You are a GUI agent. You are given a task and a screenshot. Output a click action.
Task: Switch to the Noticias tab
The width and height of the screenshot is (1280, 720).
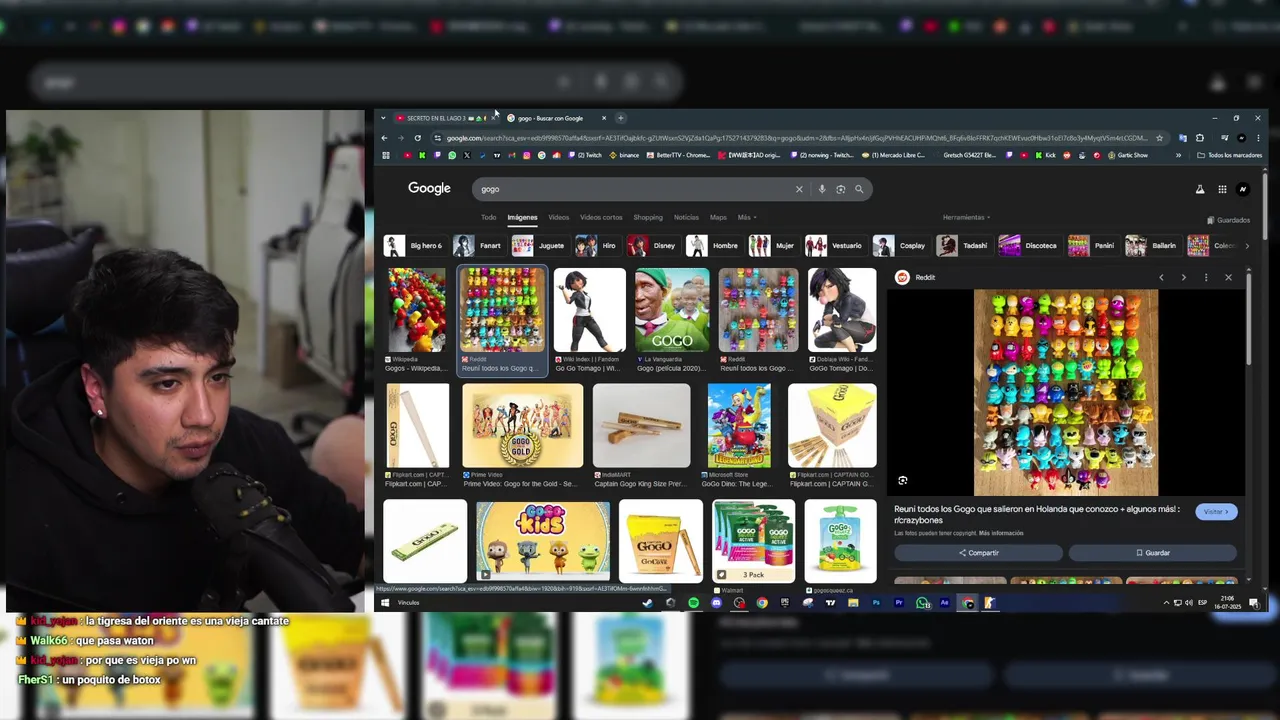coord(686,217)
